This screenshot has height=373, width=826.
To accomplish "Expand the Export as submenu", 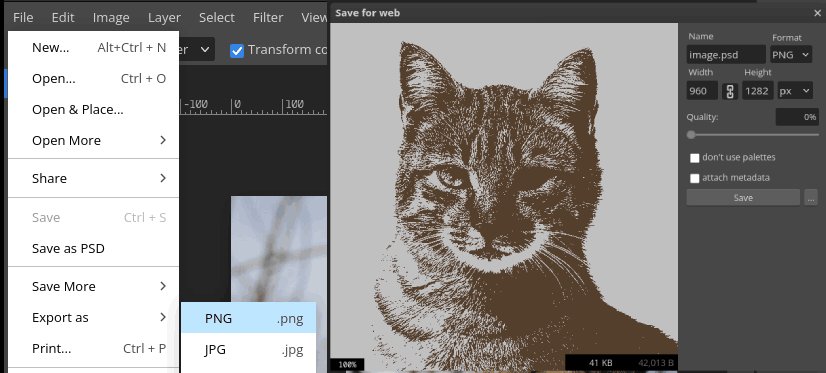I will (94, 317).
